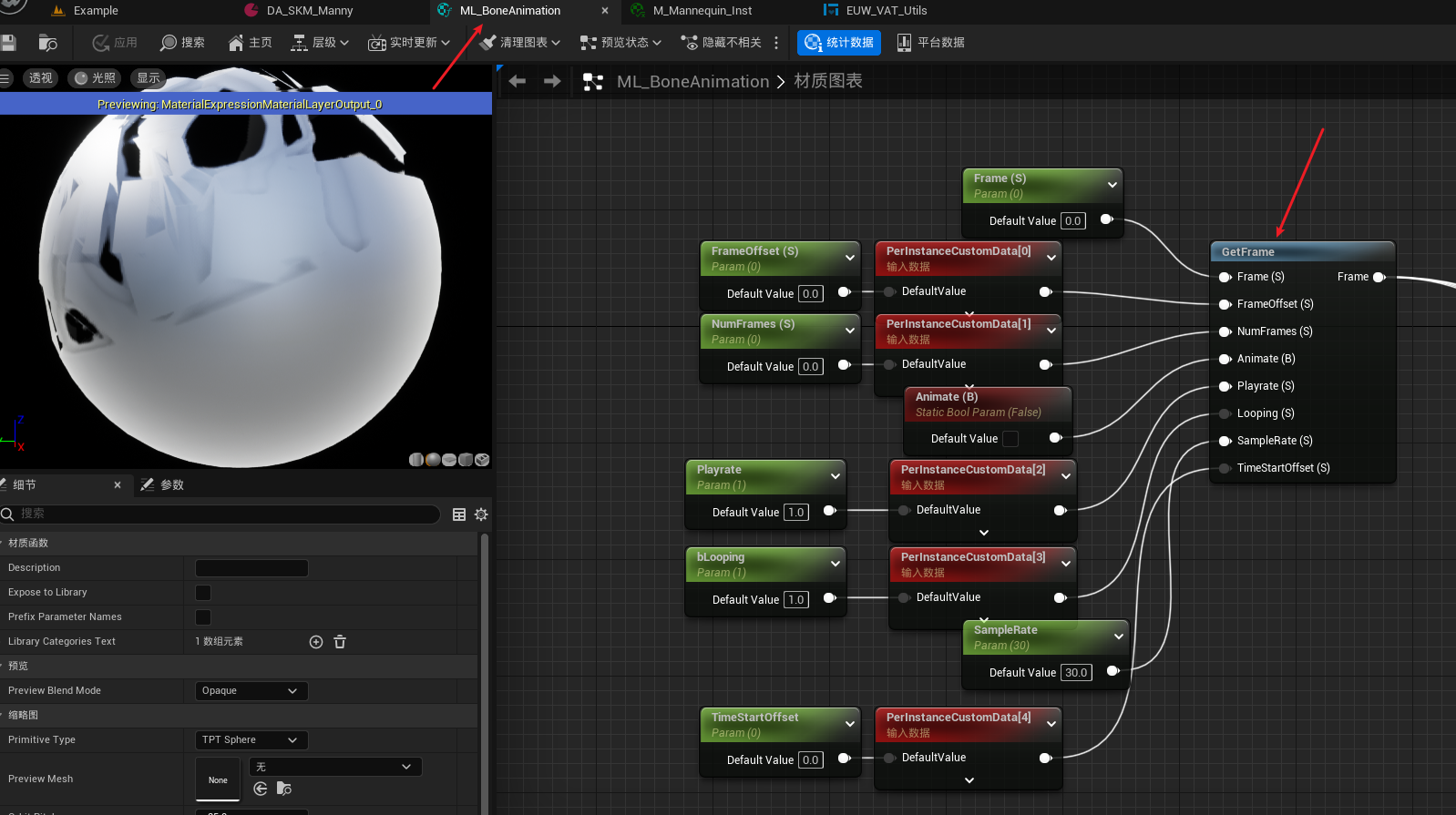The width and height of the screenshot is (1456, 815).
Task: Switch to the M_Mannequin_Inst tab
Action: point(702,11)
